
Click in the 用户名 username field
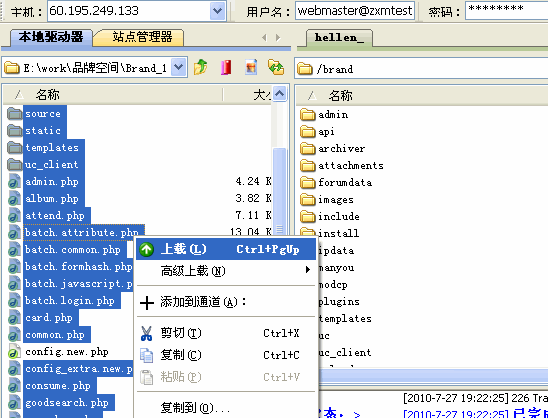tap(355, 11)
